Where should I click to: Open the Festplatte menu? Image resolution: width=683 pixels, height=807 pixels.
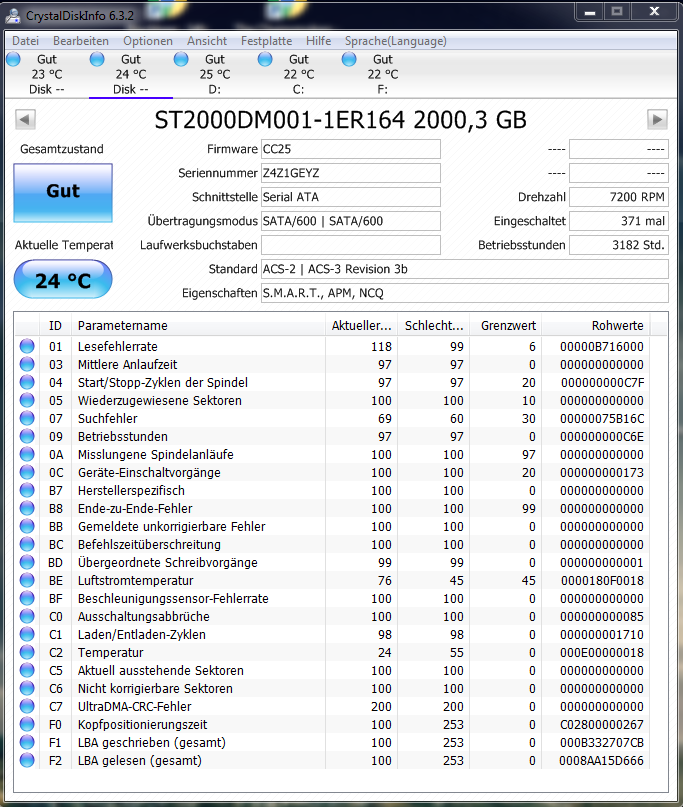266,41
